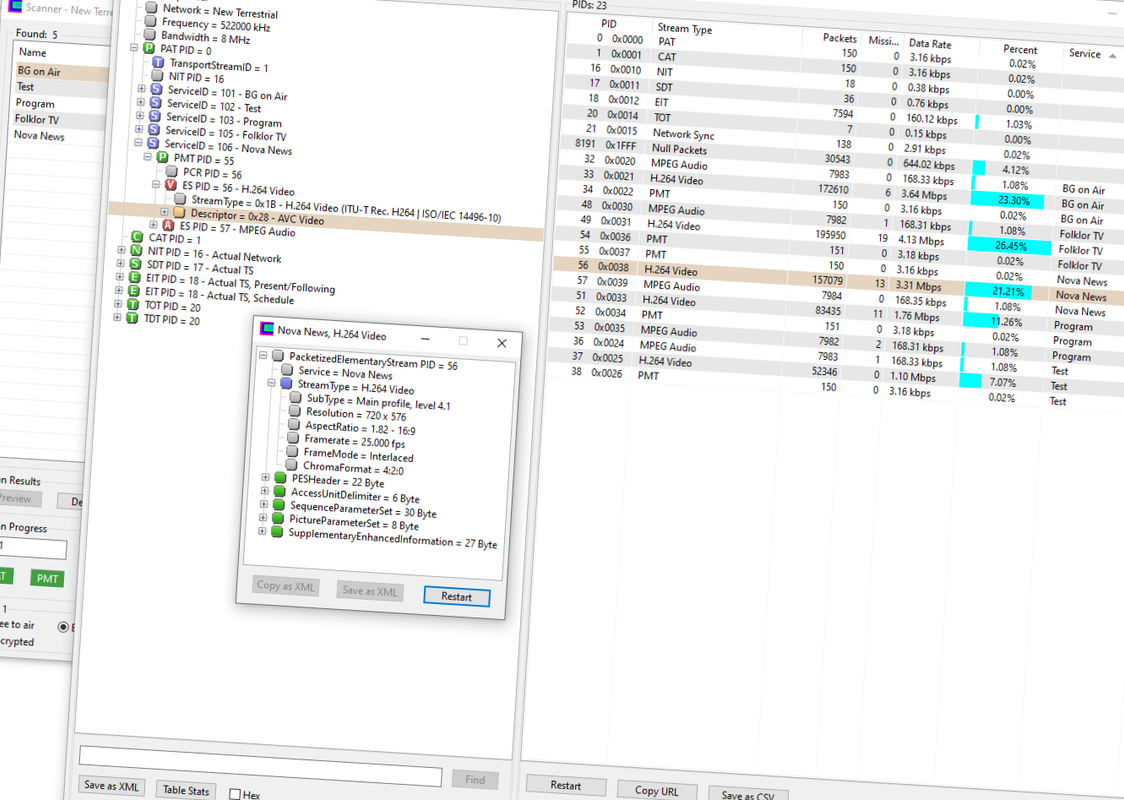Click the EIT Present/Following icon
The height and width of the screenshot is (800, 1124).
[x=134, y=277]
